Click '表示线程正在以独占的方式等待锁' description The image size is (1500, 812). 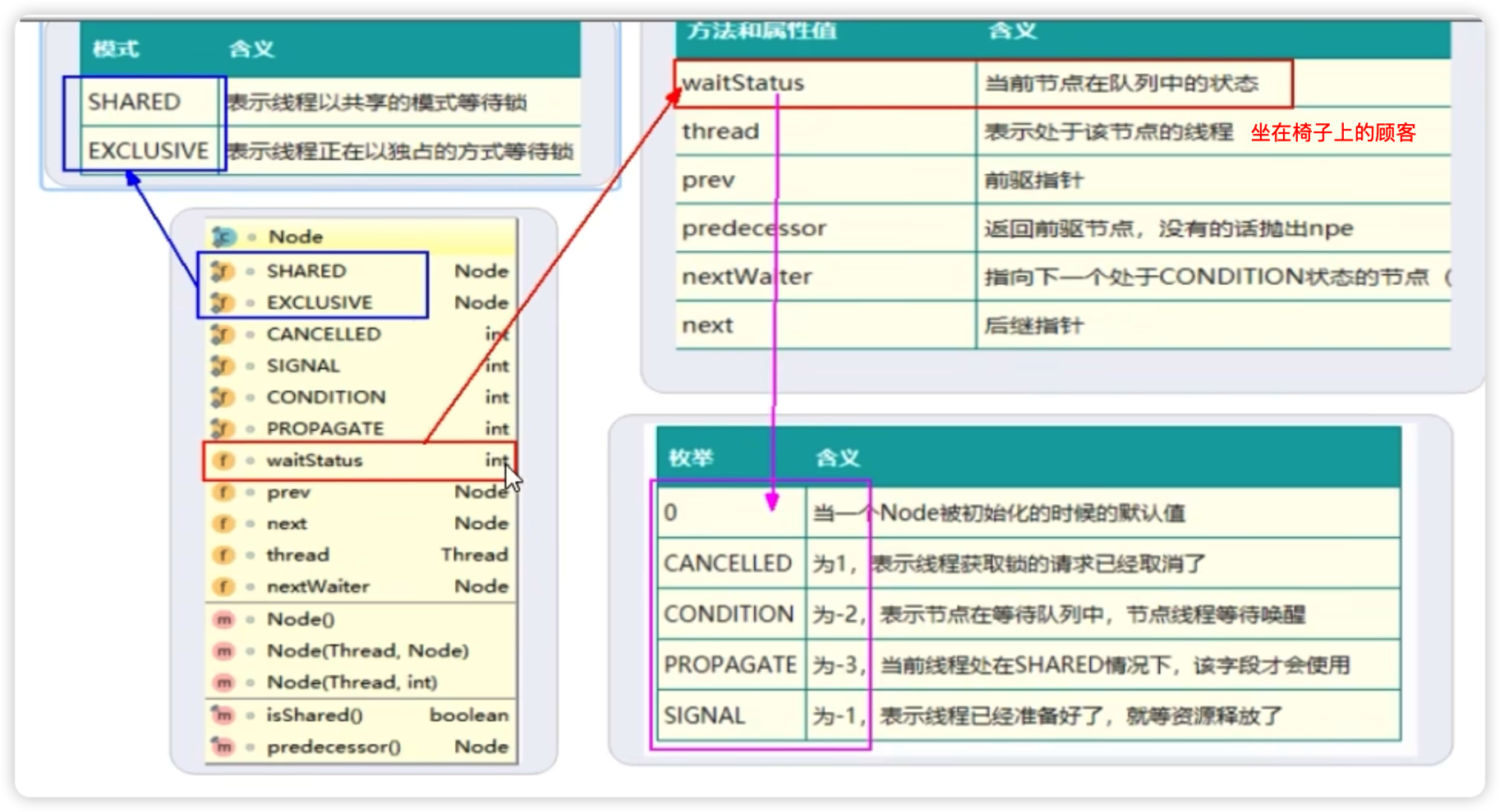pos(400,151)
